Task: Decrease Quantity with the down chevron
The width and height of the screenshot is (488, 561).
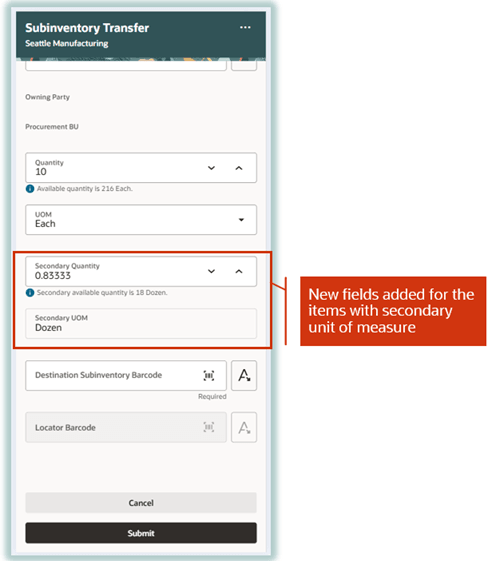Action: (211, 168)
